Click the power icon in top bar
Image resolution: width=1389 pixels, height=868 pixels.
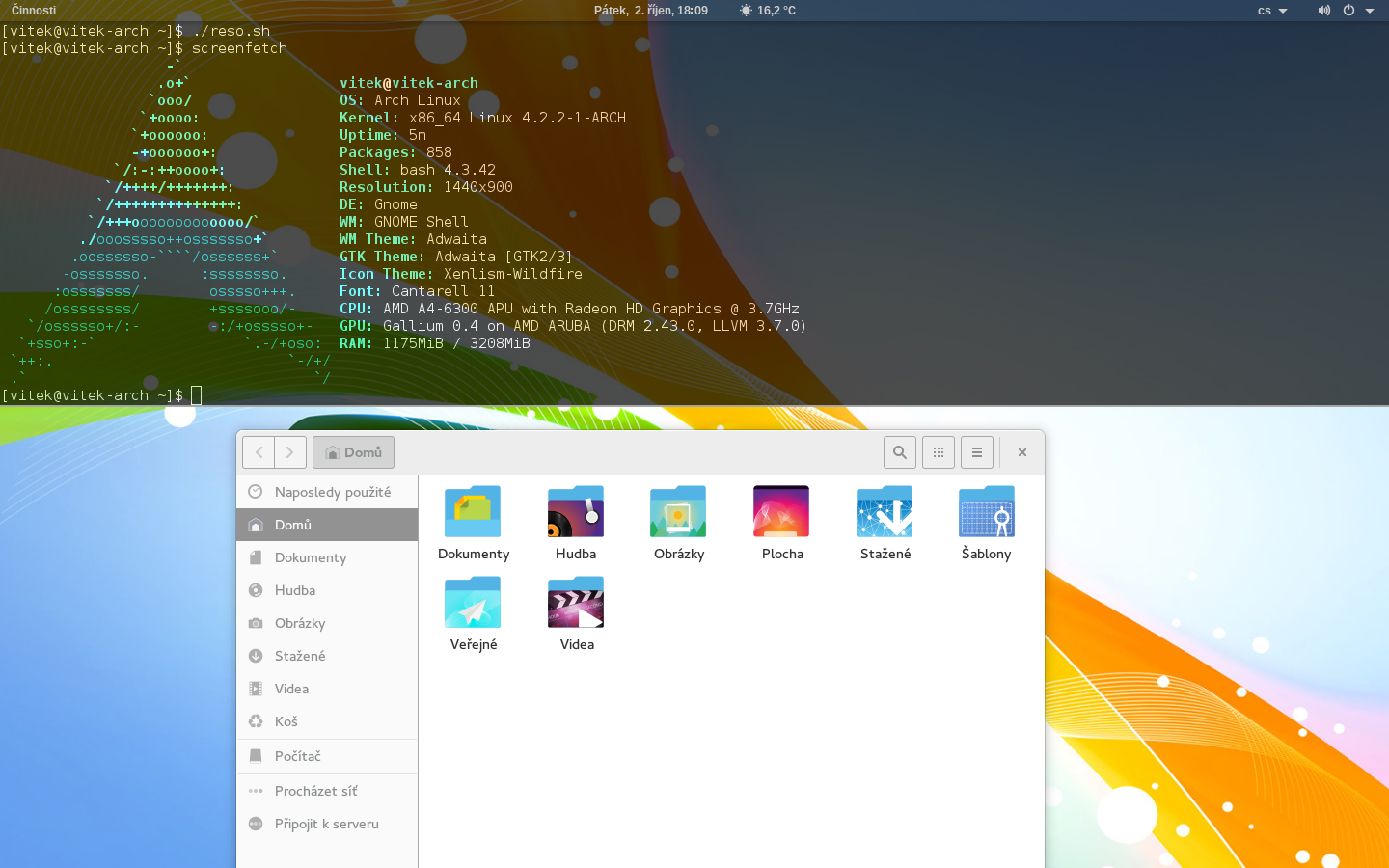(x=1348, y=11)
